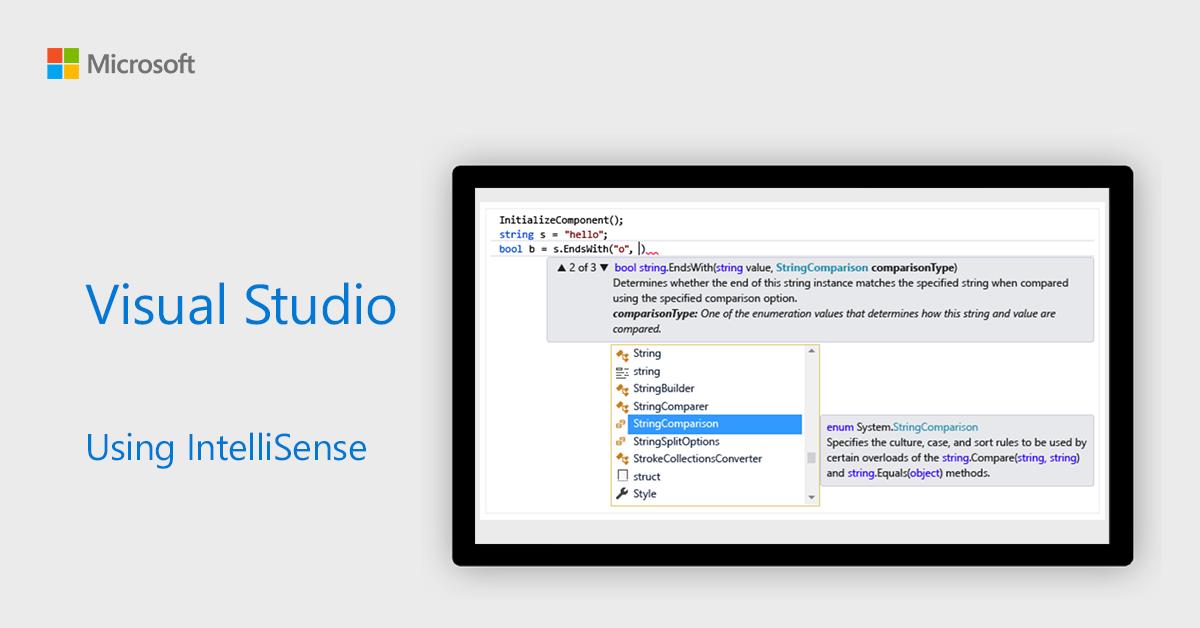Click the keyword icon beside lowercase string
Screen dimensions: 1200x628
tap(622, 370)
